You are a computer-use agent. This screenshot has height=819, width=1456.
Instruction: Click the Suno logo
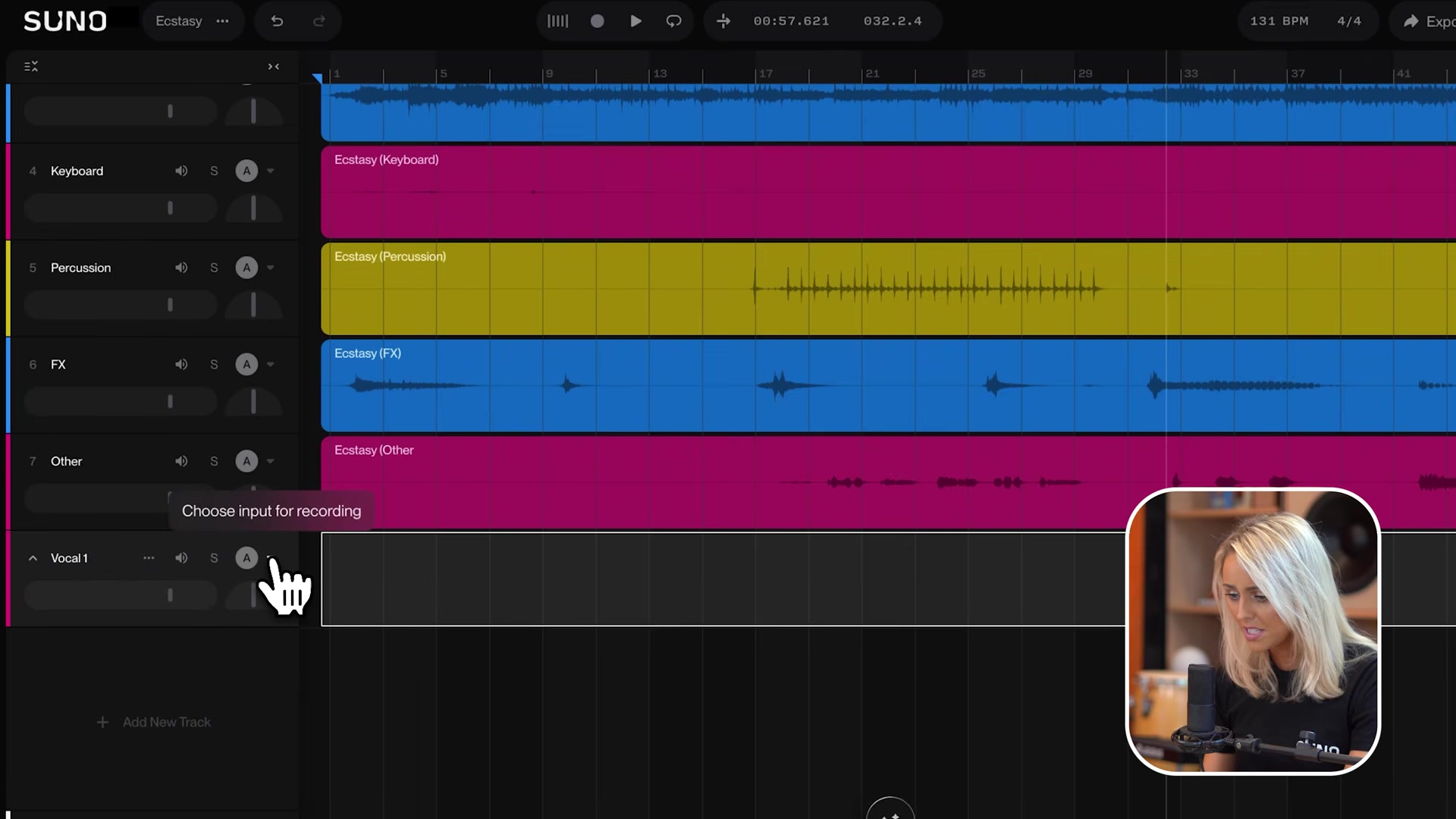65,21
